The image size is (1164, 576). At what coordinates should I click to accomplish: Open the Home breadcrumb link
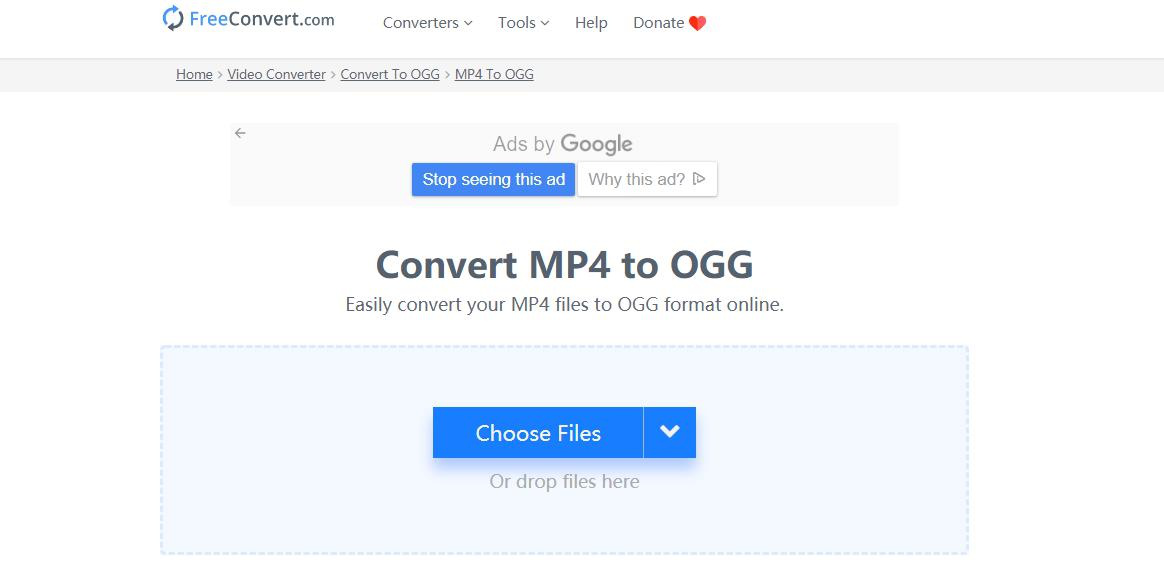tap(194, 74)
